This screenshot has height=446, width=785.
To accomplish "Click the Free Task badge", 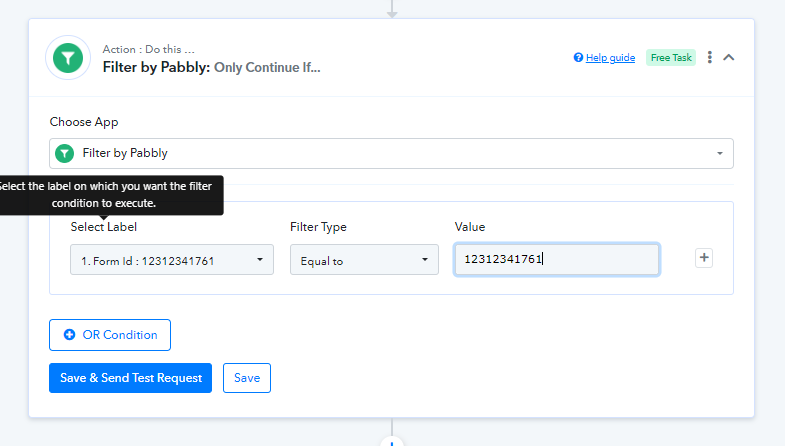I will pos(671,58).
